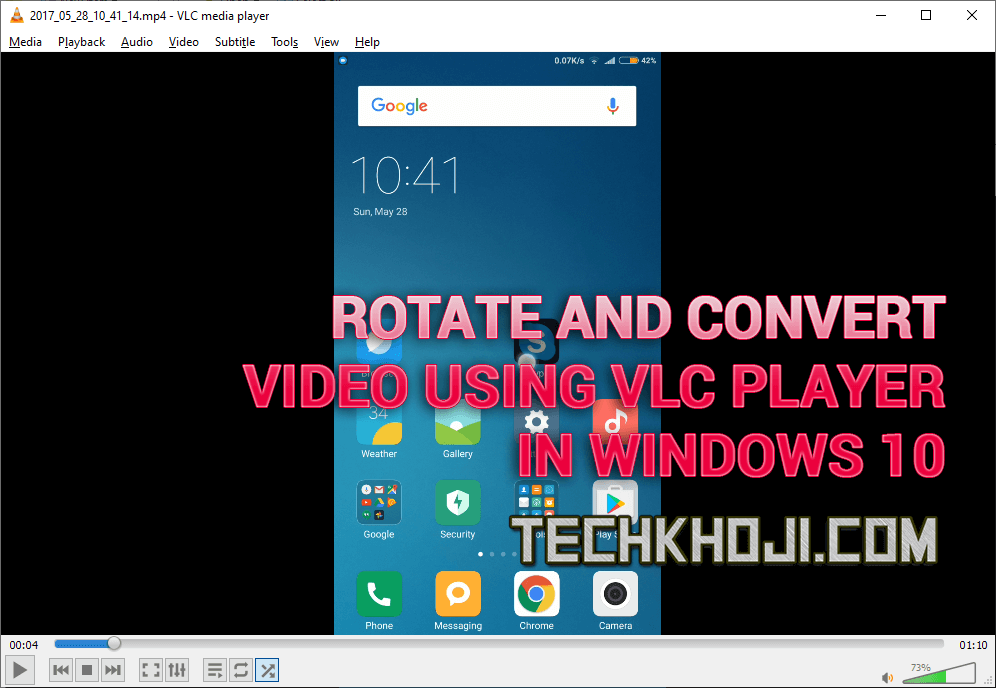Minimize the VLC window
996x688 pixels.
click(x=880, y=15)
